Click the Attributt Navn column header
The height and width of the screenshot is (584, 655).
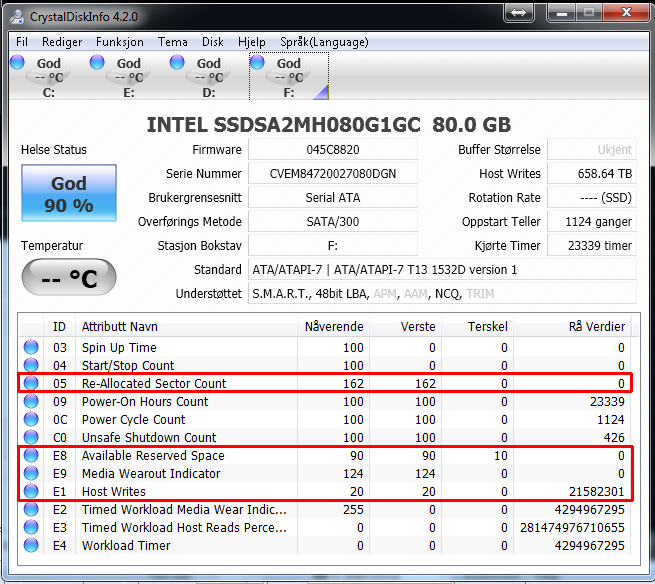click(x=186, y=326)
